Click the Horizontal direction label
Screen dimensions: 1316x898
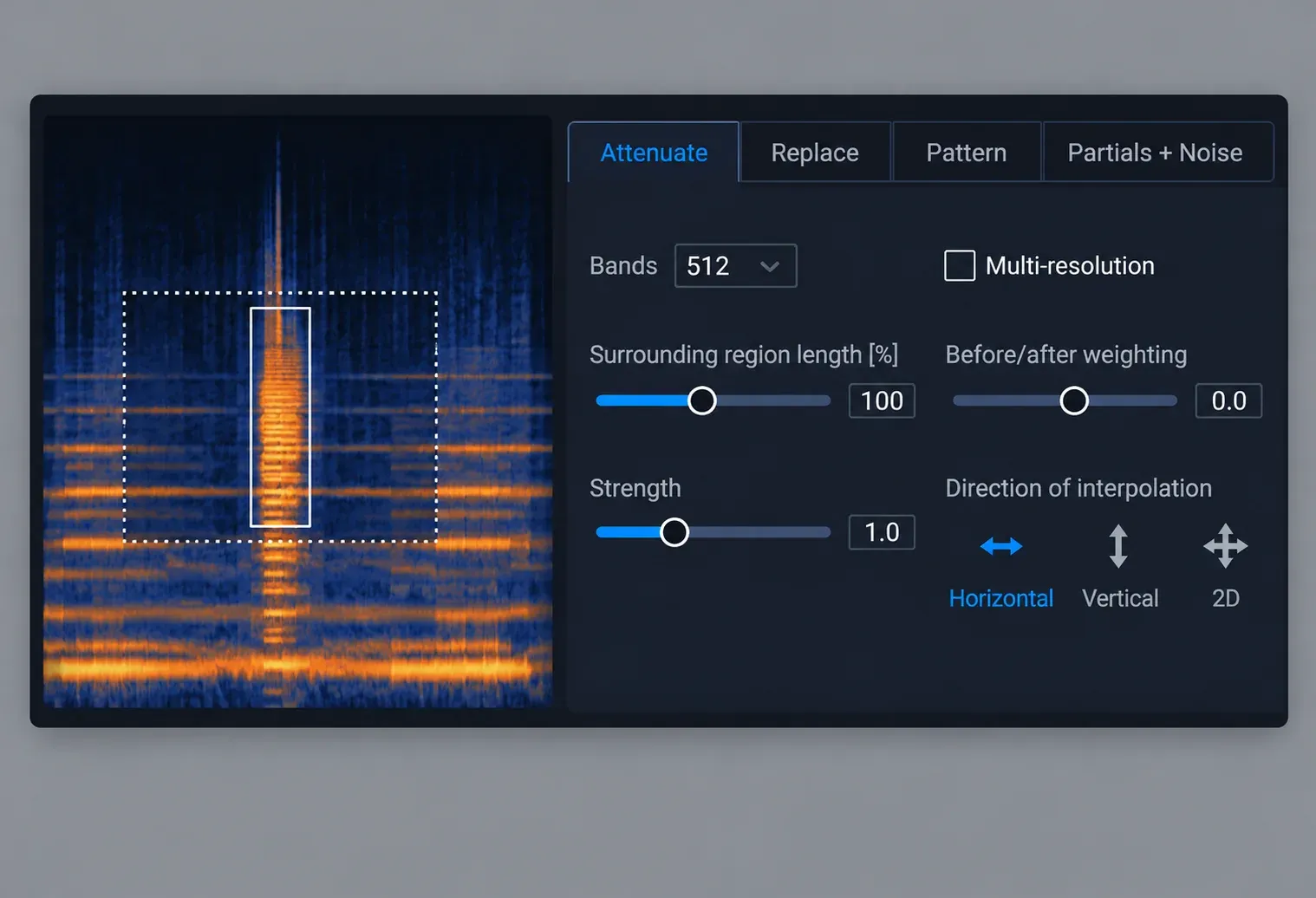pyautogui.click(x=1001, y=598)
